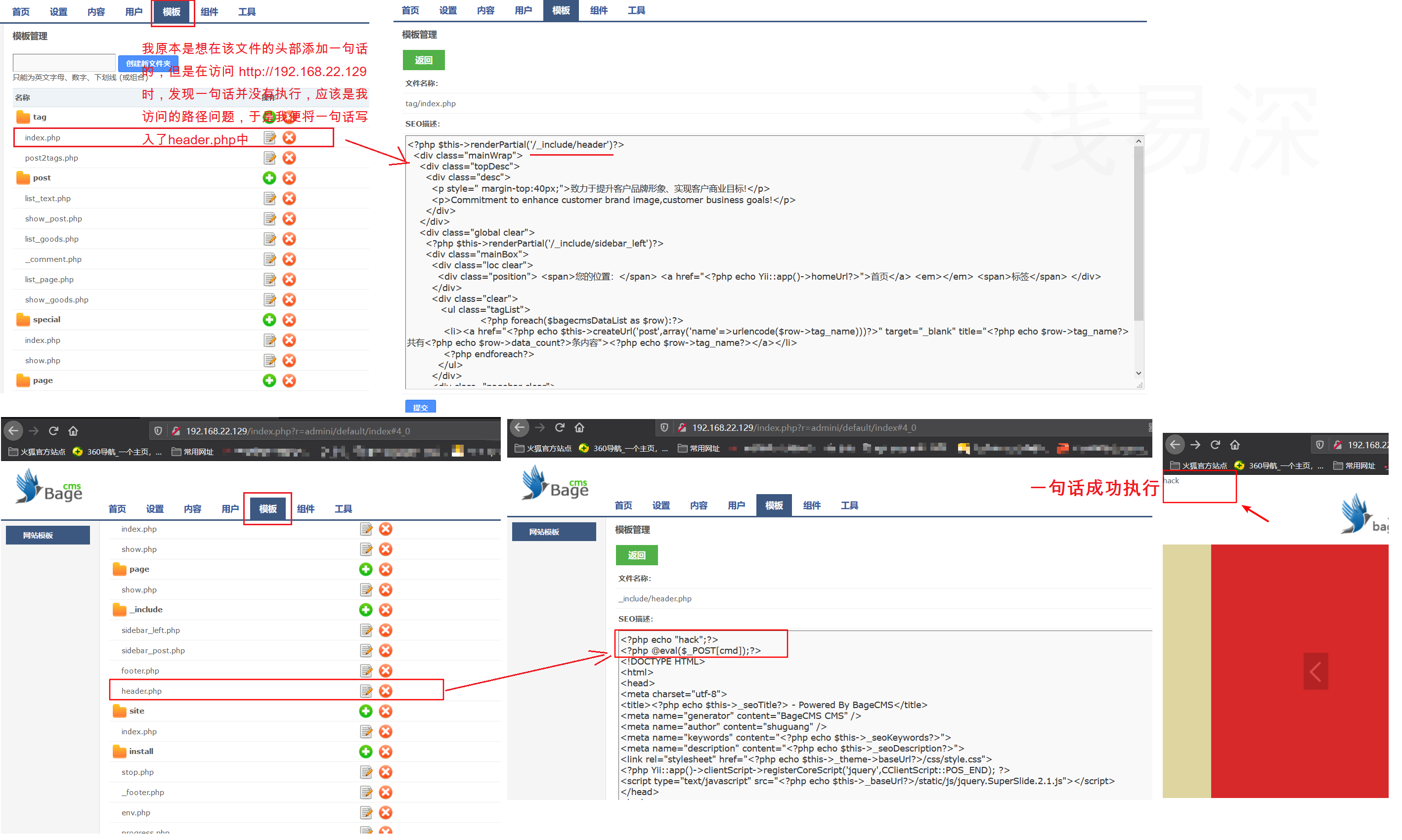
Task: Click the file name text "_include/header.php"
Action: 655,599
